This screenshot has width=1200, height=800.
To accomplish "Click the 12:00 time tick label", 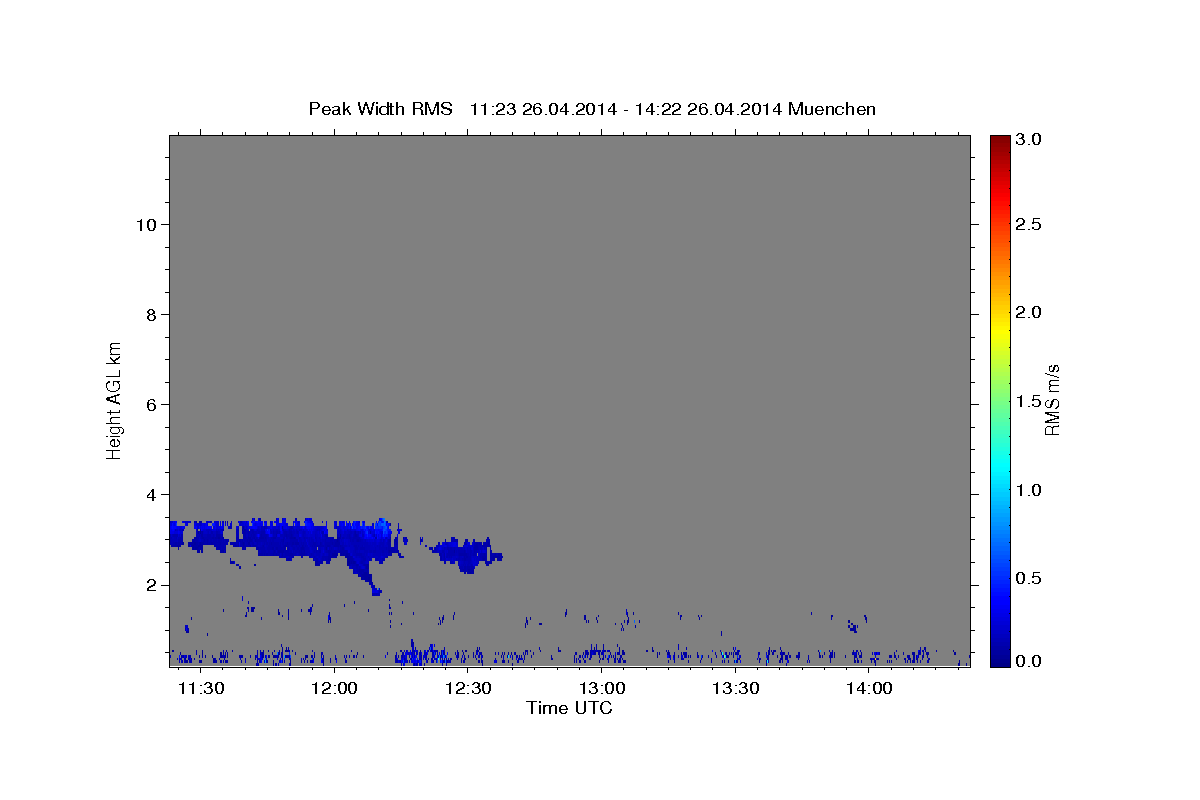I will (333, 689).
